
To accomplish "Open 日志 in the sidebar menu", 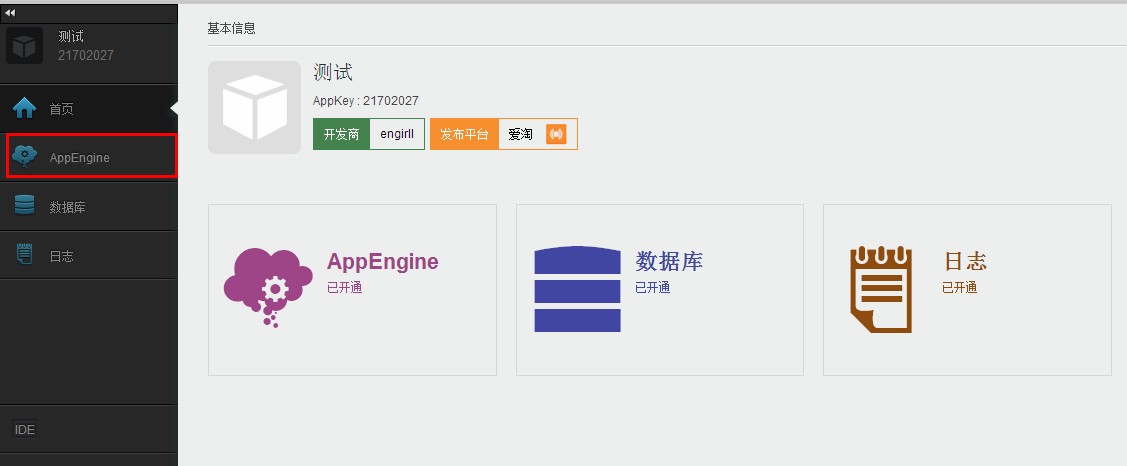I will coord(89,255).
